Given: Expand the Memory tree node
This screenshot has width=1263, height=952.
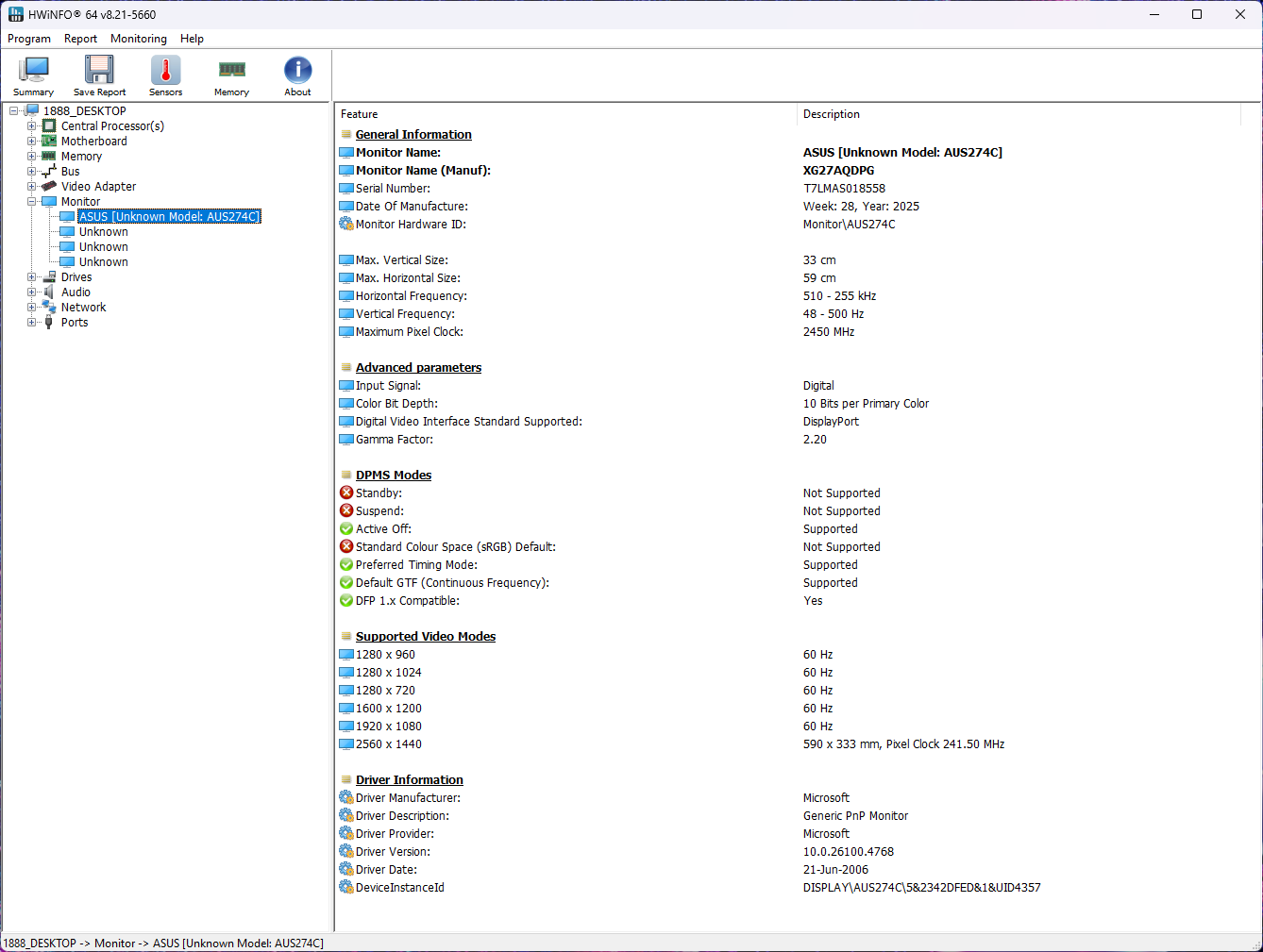Looking at the screenshot, I should pyautogui.click(x=32, y=156).
